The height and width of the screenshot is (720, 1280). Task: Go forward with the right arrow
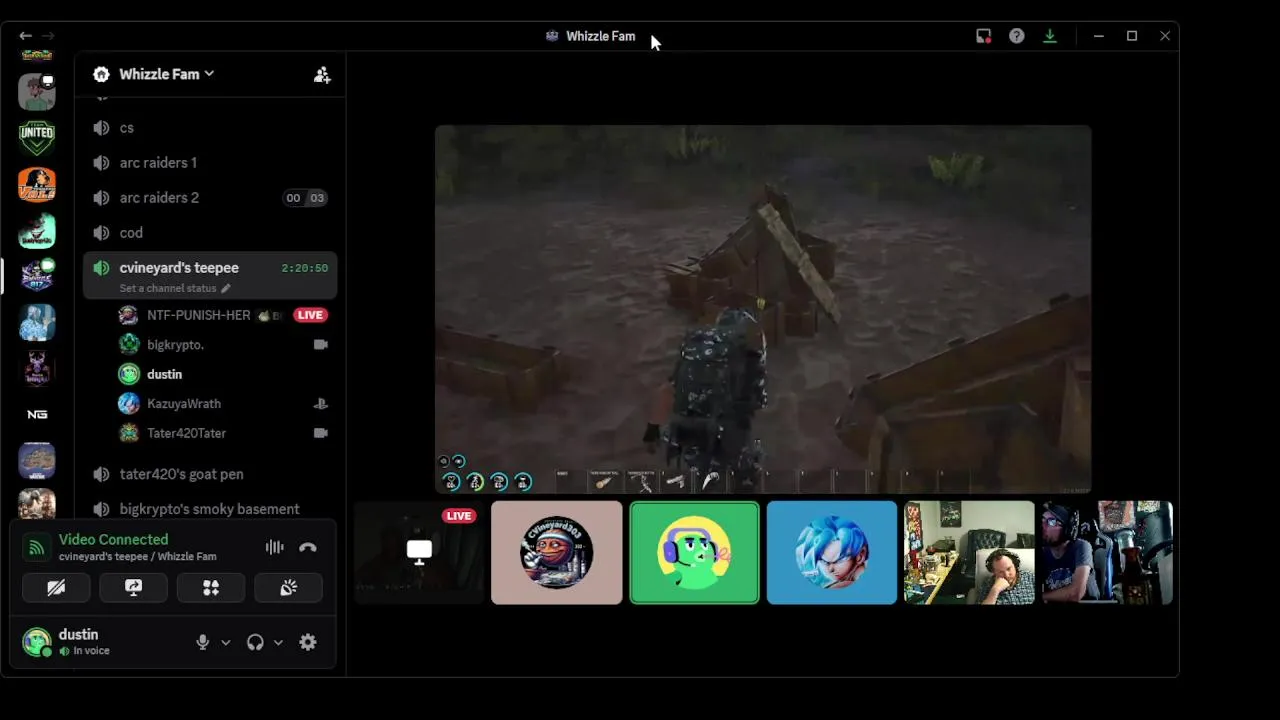tap(48, 36)
